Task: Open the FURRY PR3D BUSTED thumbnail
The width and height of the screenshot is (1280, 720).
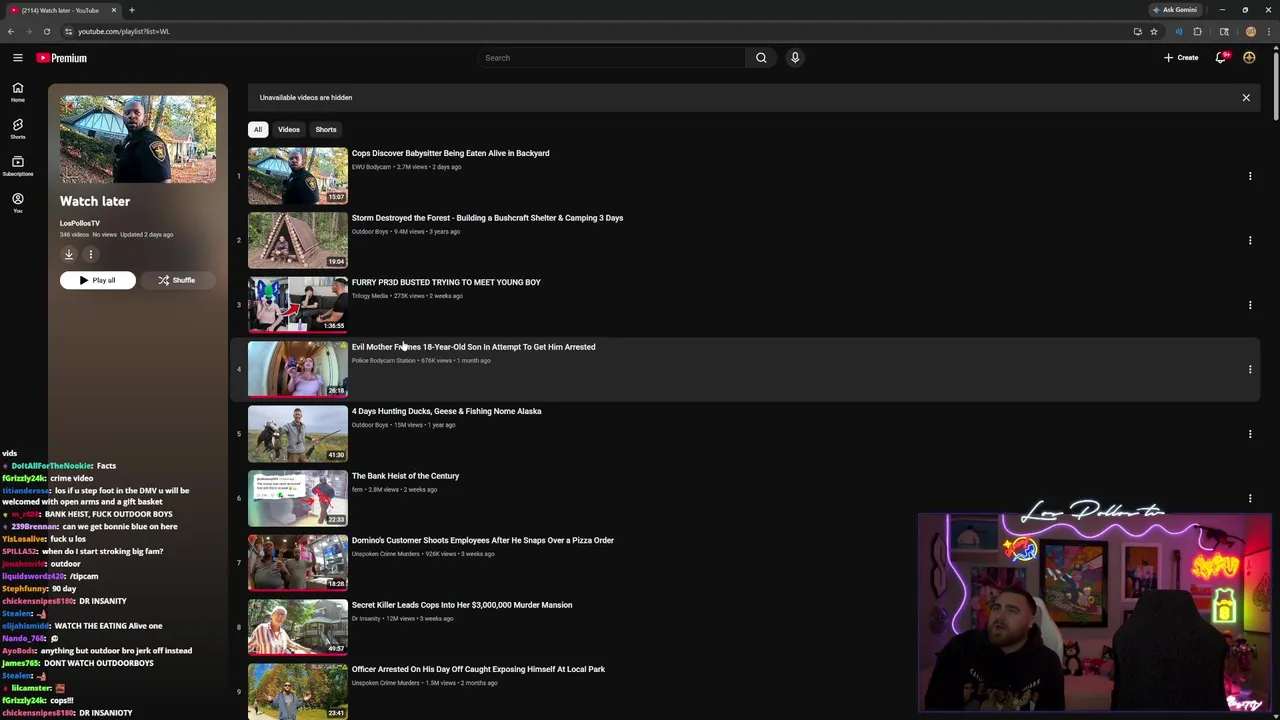Action: [298, 305]
